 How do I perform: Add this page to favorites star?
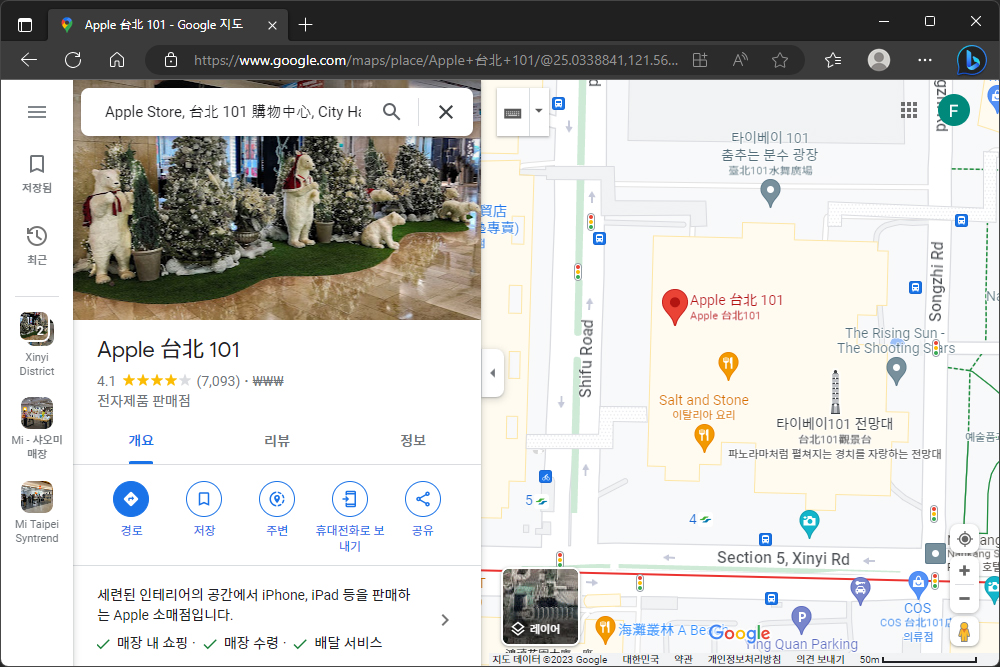(x=780, y=61)
